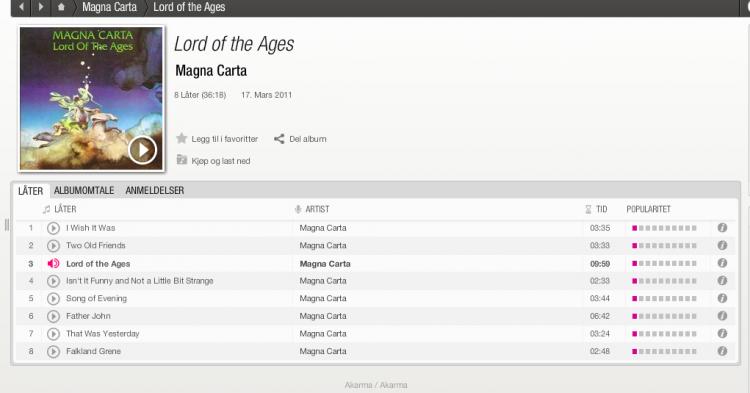
Task: Switch to the ANMELDELSER tab
Action: (154, 190)
